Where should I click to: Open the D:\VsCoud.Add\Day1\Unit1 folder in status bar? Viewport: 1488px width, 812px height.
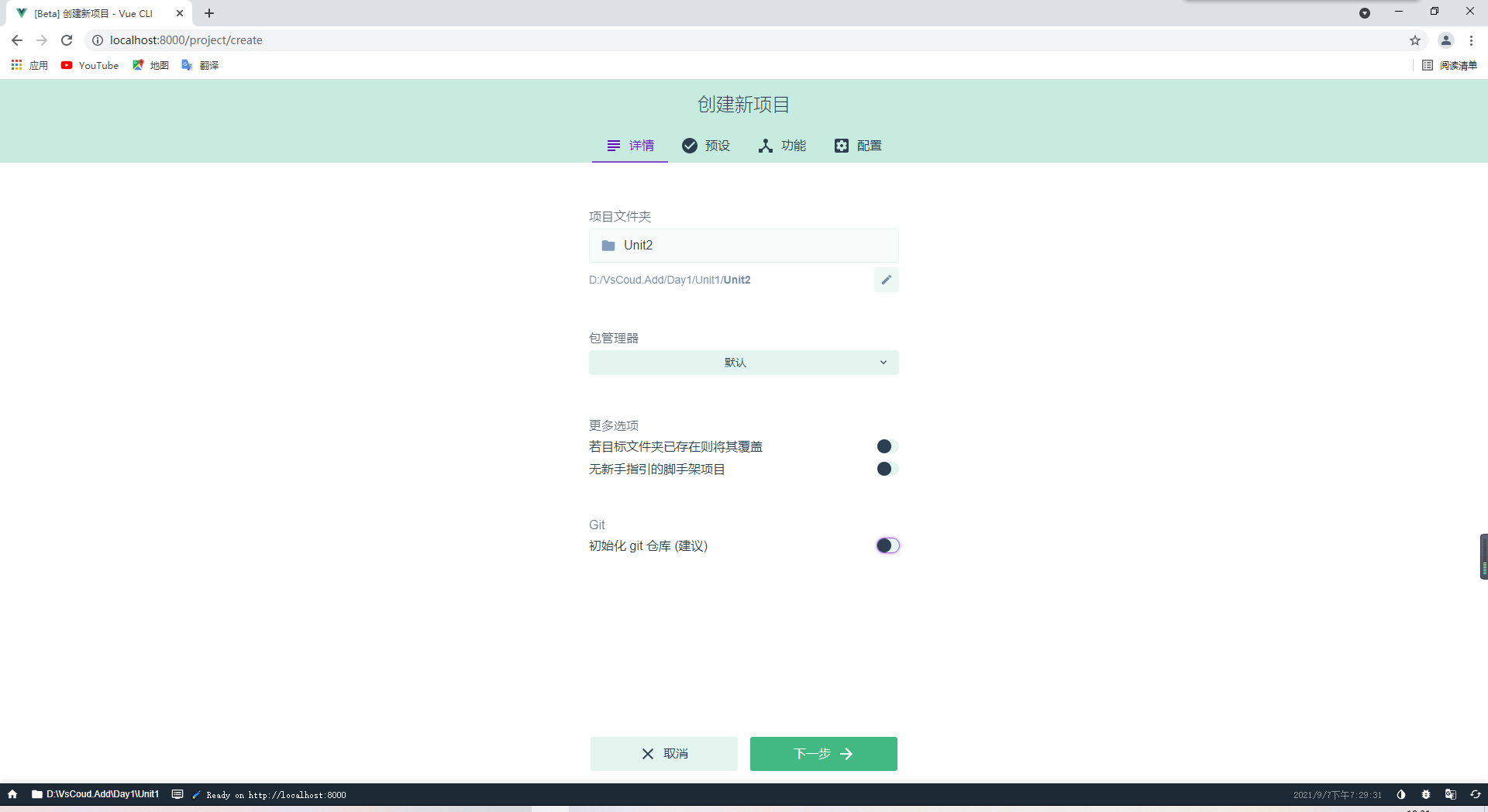(x=95, y=794)
